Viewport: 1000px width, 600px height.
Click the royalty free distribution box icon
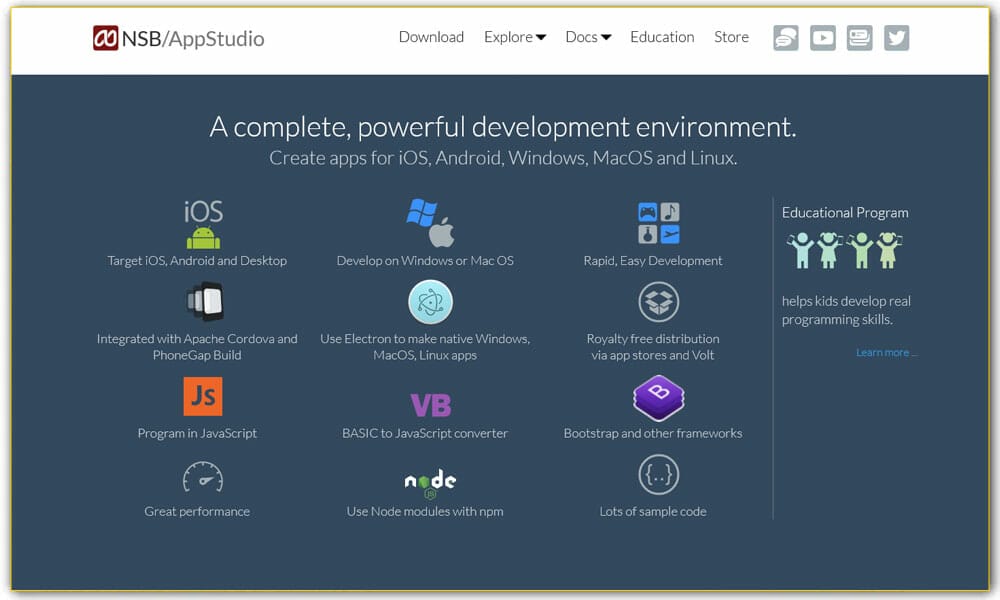[x=658, y=300]
